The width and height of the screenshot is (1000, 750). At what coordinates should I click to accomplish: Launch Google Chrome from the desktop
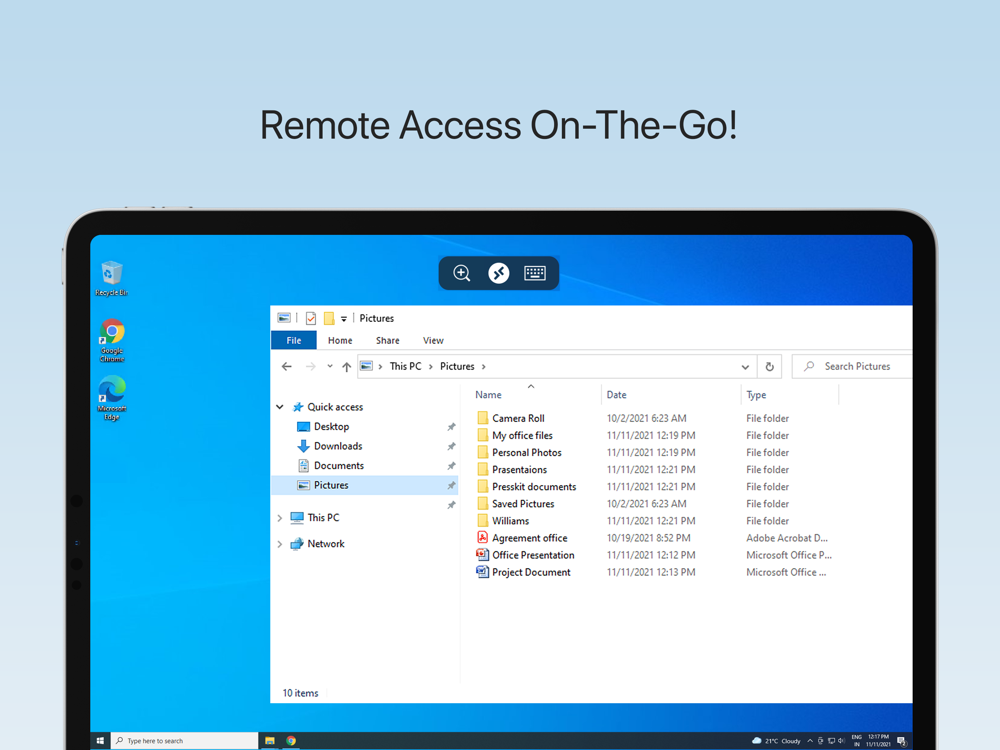pos(112,340)
